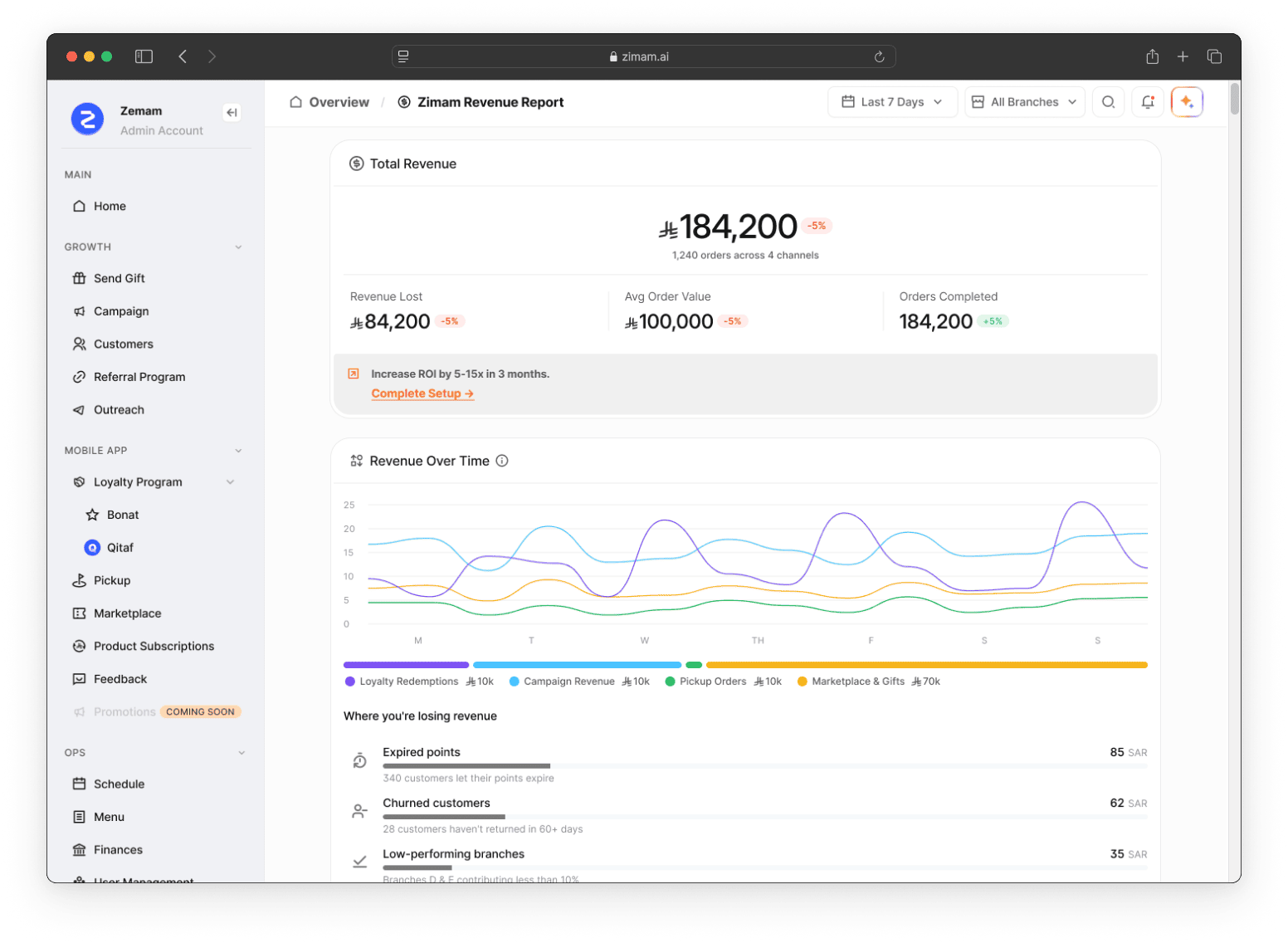Open notifications with the bell icon
The width and height of the screenshot is (1288, 943).
[x=1148, y=102]
